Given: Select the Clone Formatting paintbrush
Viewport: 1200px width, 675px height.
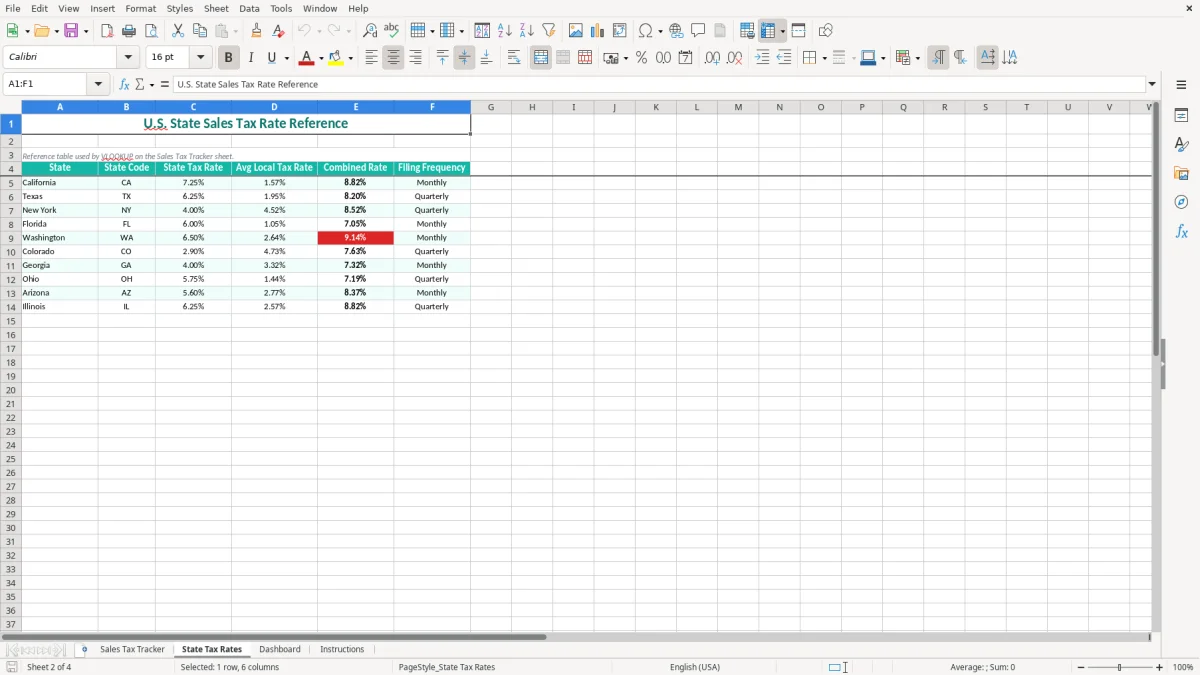Looking at the screenshot, I should (x=256, y=31).
